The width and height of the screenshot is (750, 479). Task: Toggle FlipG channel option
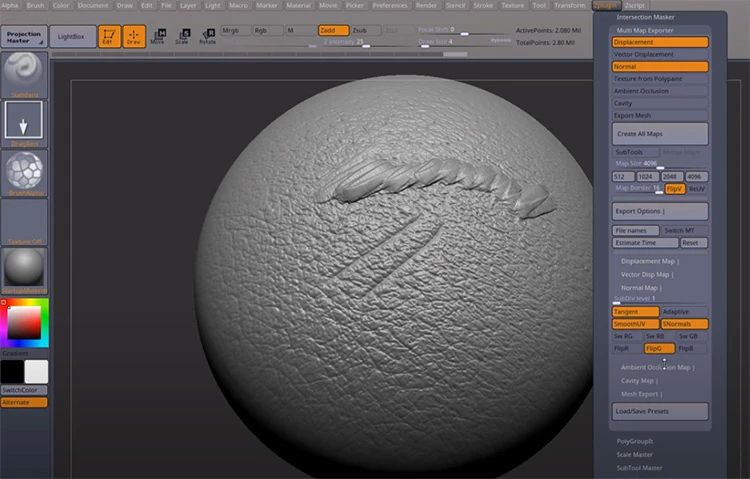coord(660,349)
